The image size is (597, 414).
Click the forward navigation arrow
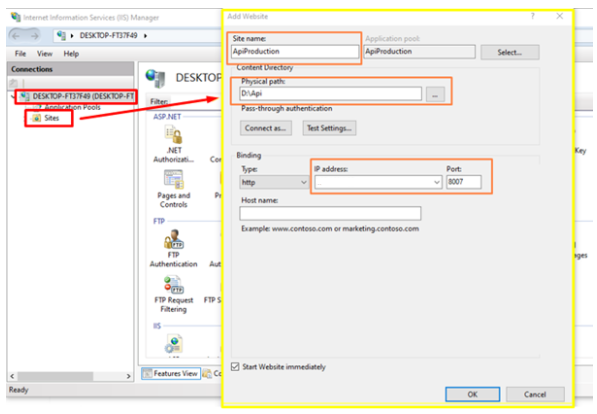34,36
